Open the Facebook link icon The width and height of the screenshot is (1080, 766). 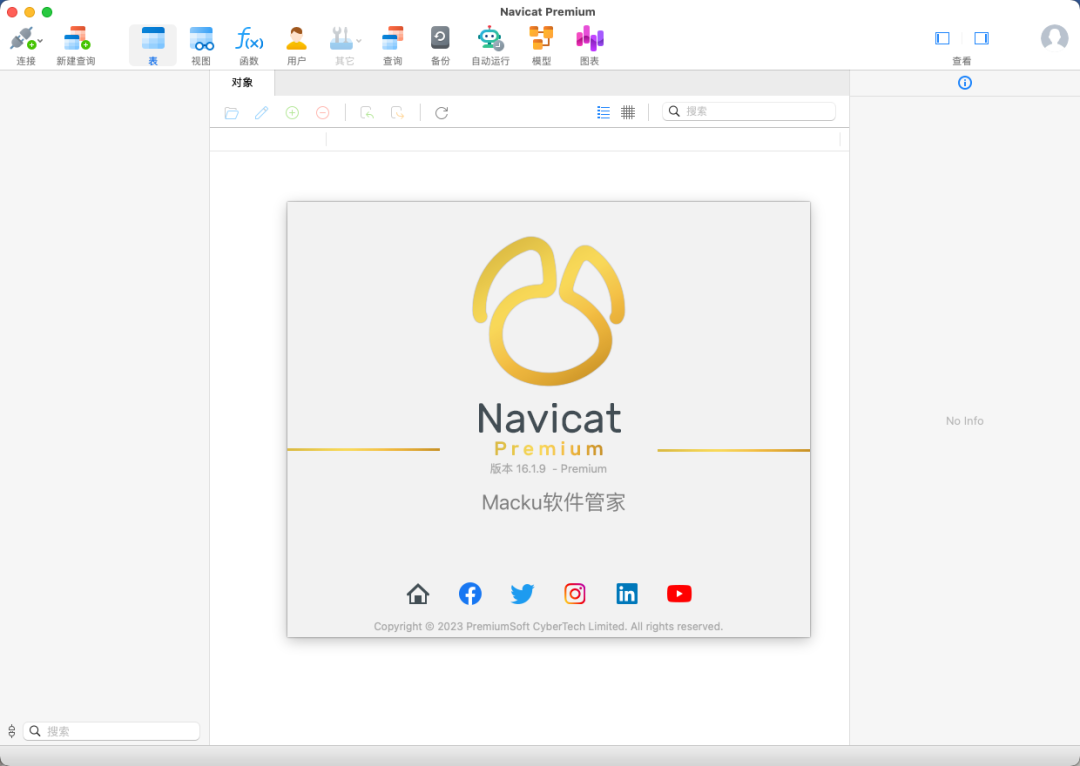[470, 594]
